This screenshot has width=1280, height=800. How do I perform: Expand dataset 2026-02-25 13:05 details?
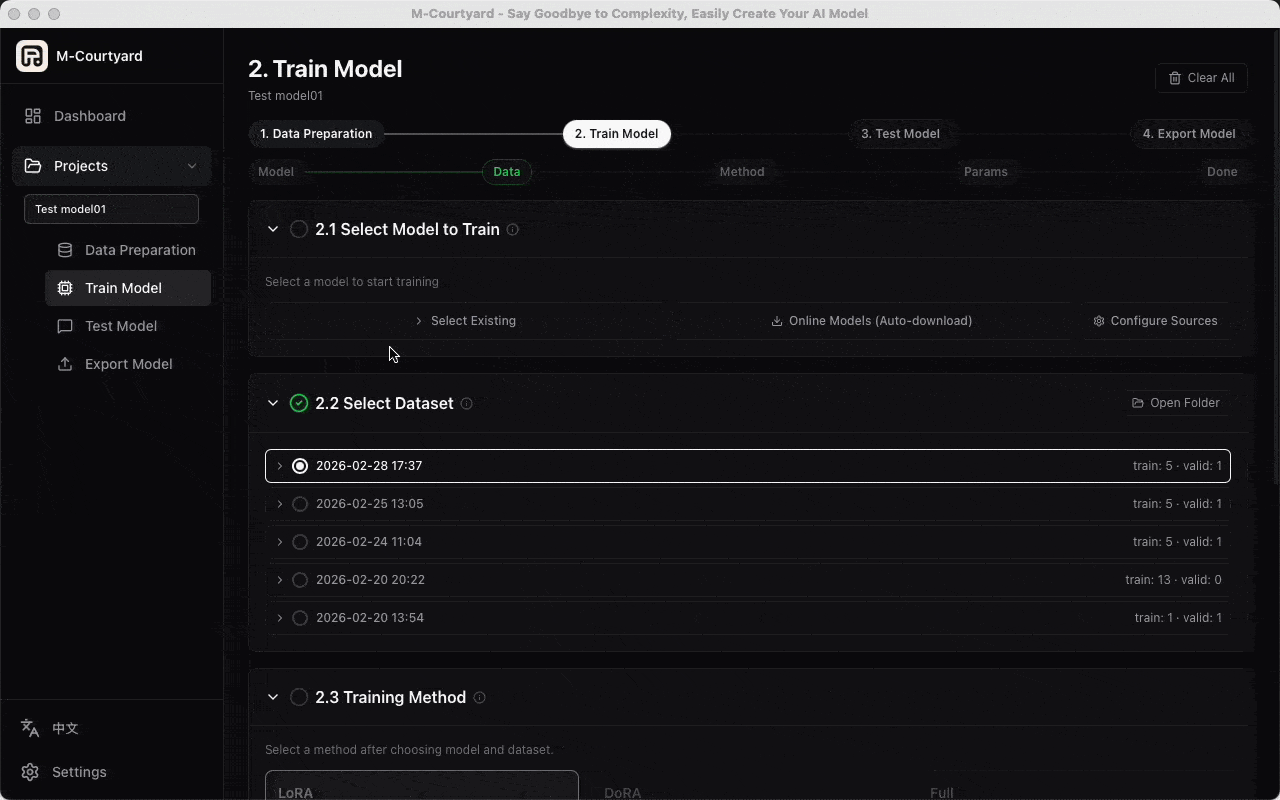point(280,504)
